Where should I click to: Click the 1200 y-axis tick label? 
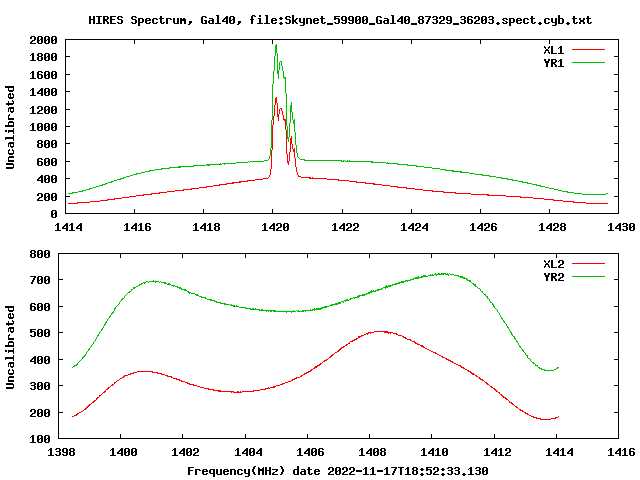click(x=43, y=110)
